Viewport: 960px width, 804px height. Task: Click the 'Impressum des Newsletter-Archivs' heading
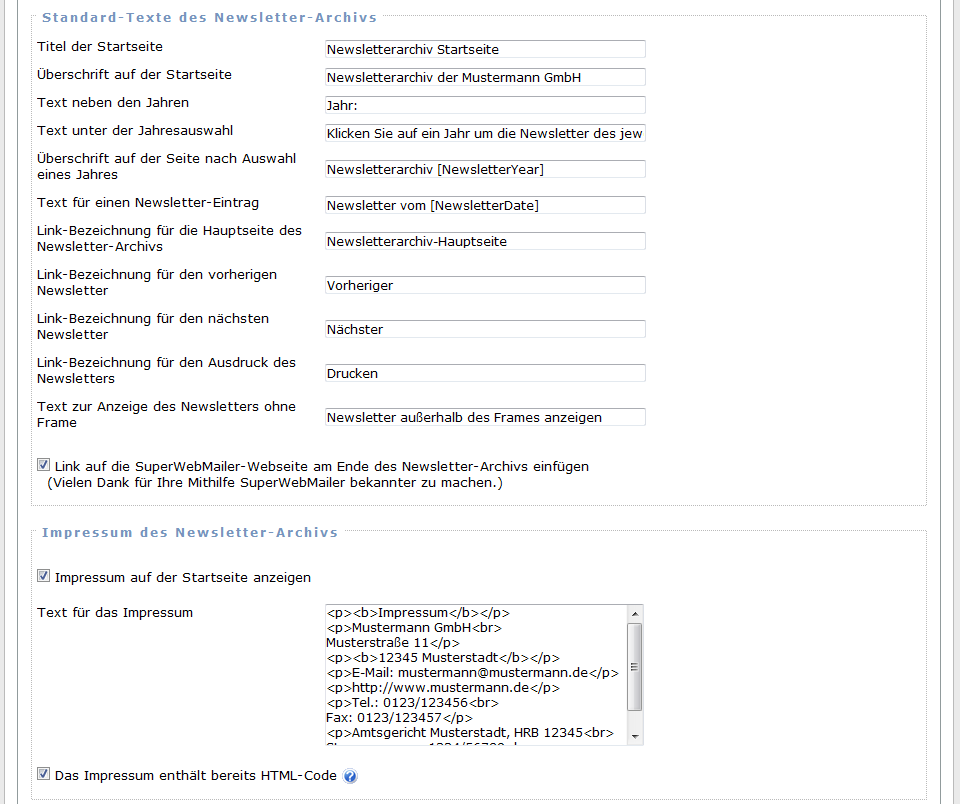click(x=190, y=533)
